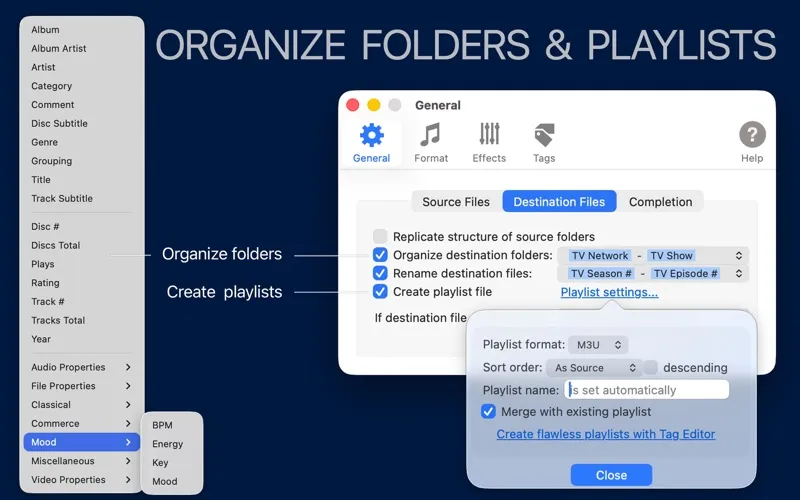
Task: Open the Organize destination folders pattern dropdown
Action: click(653, 255)
